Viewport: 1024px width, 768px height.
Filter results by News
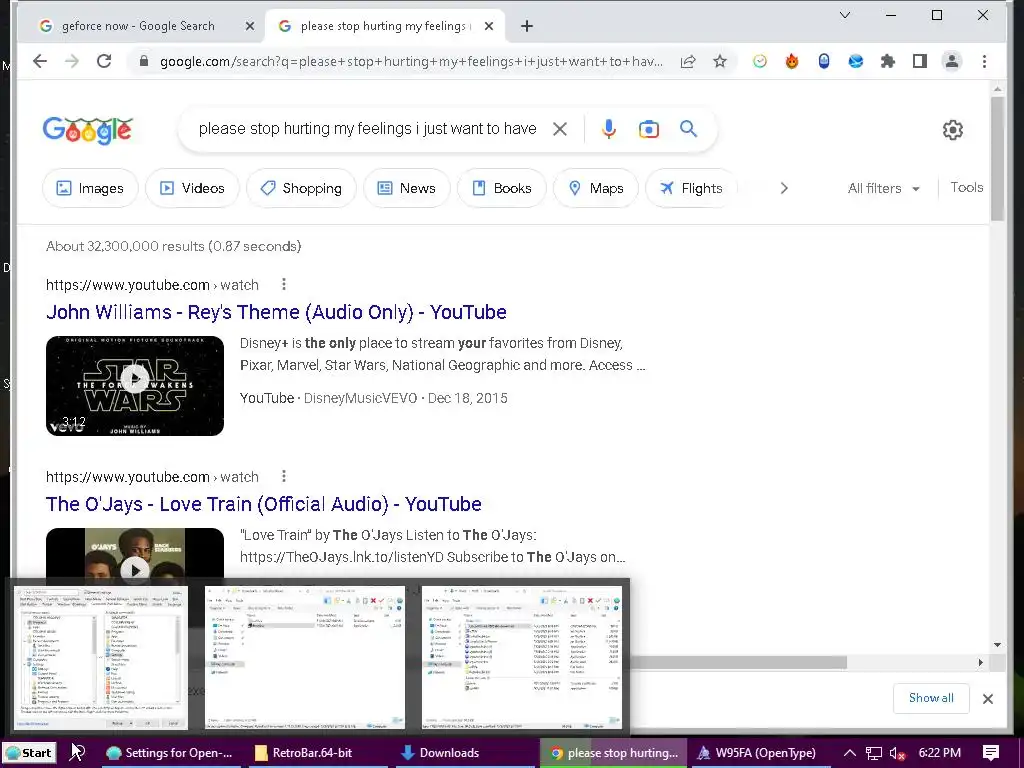click(x=407, y=188)
